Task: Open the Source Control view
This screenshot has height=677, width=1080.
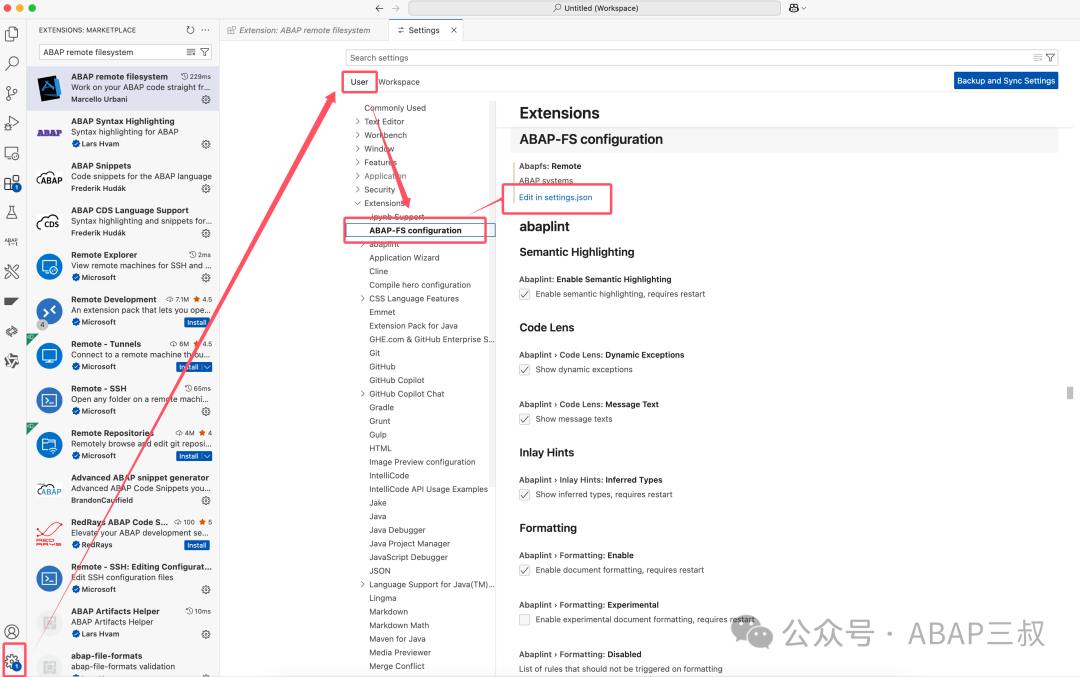Action: click(12, 93)
